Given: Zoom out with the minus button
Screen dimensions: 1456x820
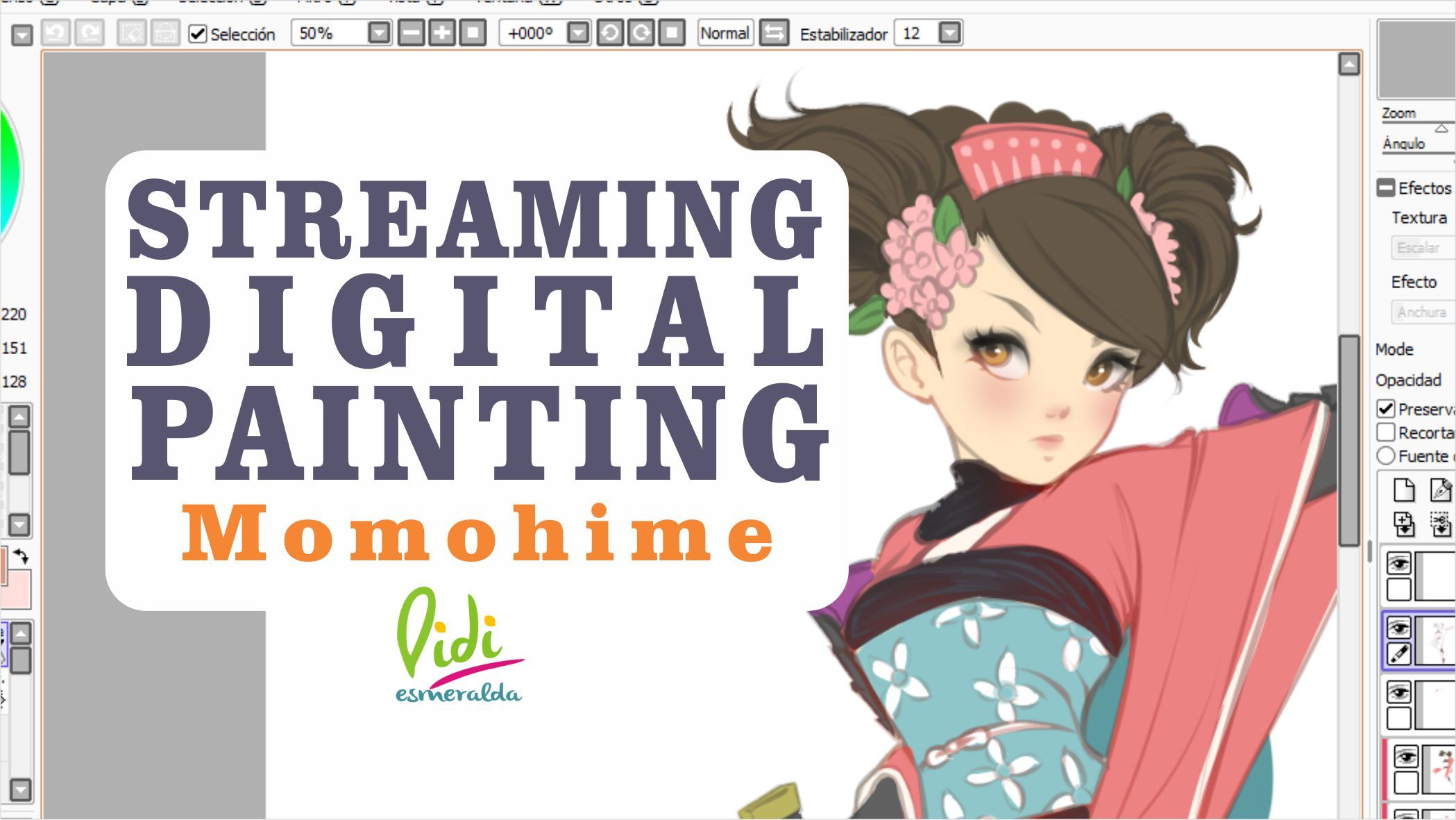Looking at the screenshot, I should click(412, 33).
